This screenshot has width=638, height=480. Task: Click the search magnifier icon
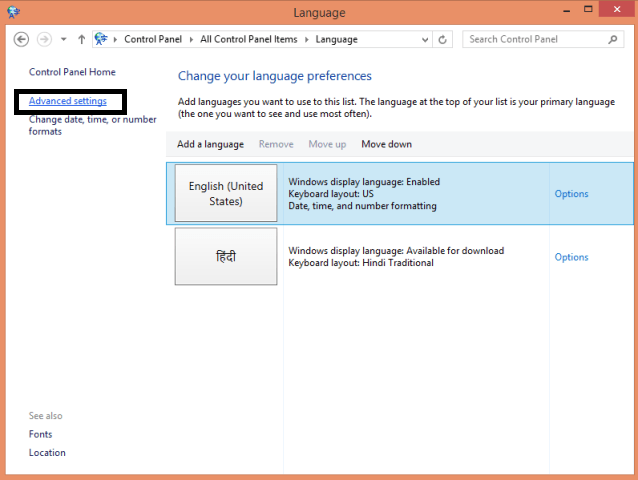pos(613,39)
